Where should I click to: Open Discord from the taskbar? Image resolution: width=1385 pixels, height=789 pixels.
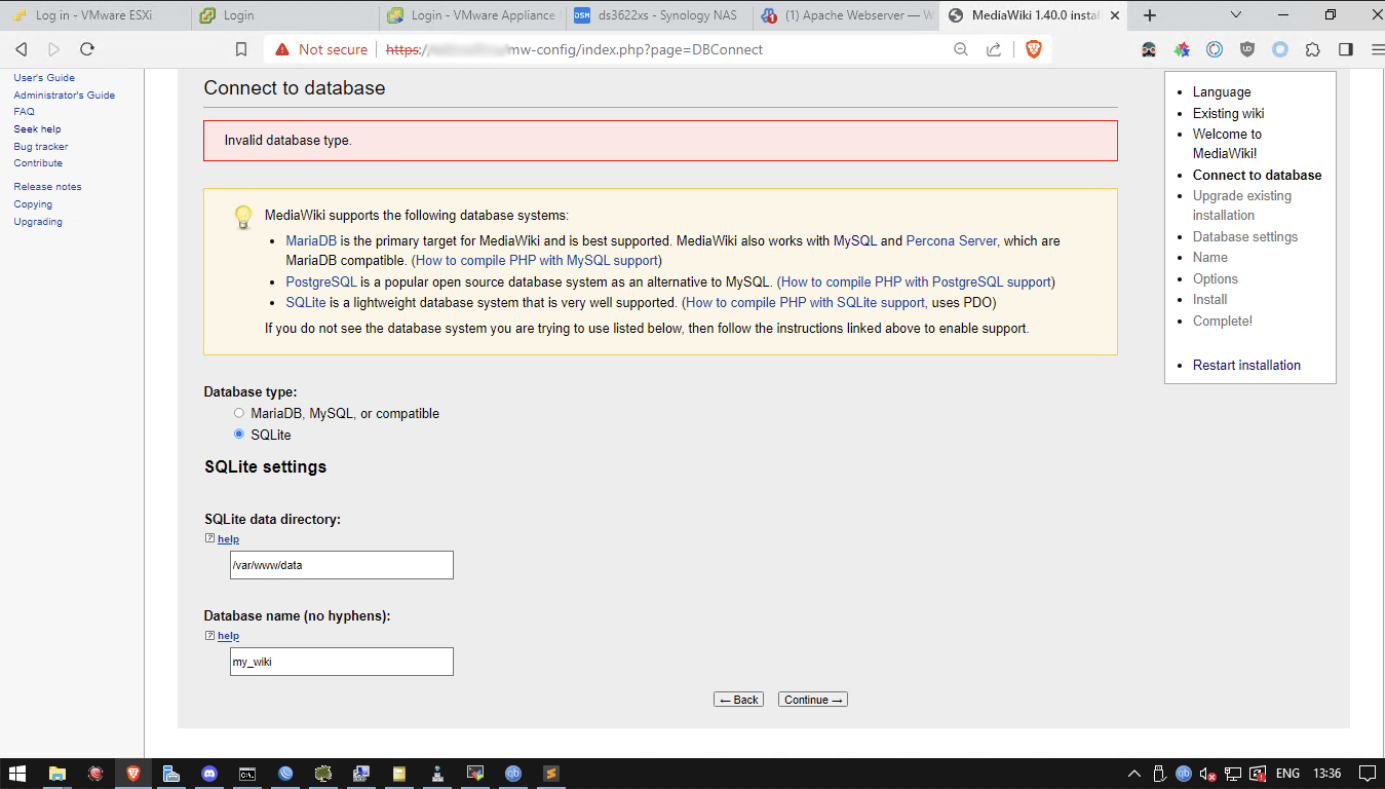209,773
